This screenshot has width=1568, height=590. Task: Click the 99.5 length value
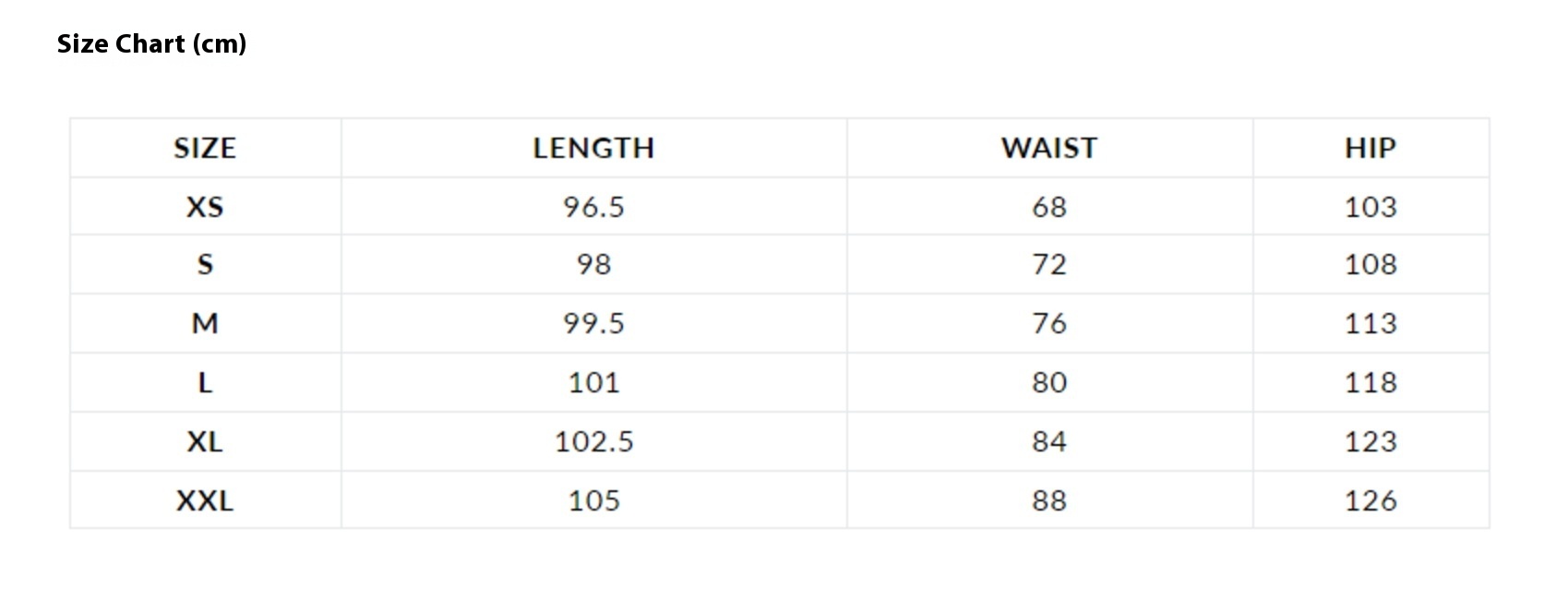click(593, 324)
